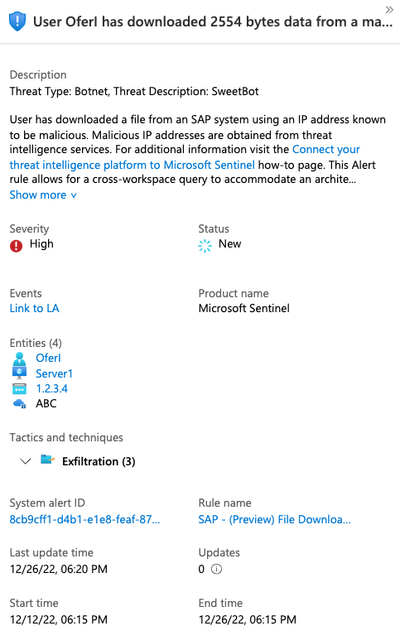
Task: Click the user entity icon beside Oferl
Action: (x=19, y=358)
